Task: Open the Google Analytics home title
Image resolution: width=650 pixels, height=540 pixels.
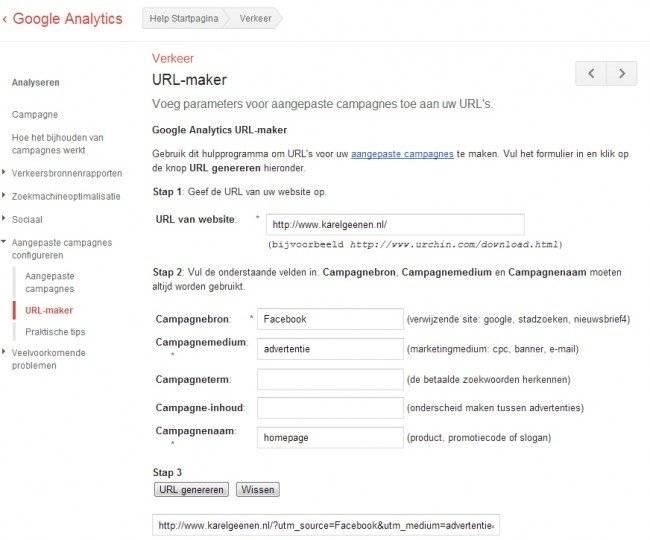Action: click(68, 19)
